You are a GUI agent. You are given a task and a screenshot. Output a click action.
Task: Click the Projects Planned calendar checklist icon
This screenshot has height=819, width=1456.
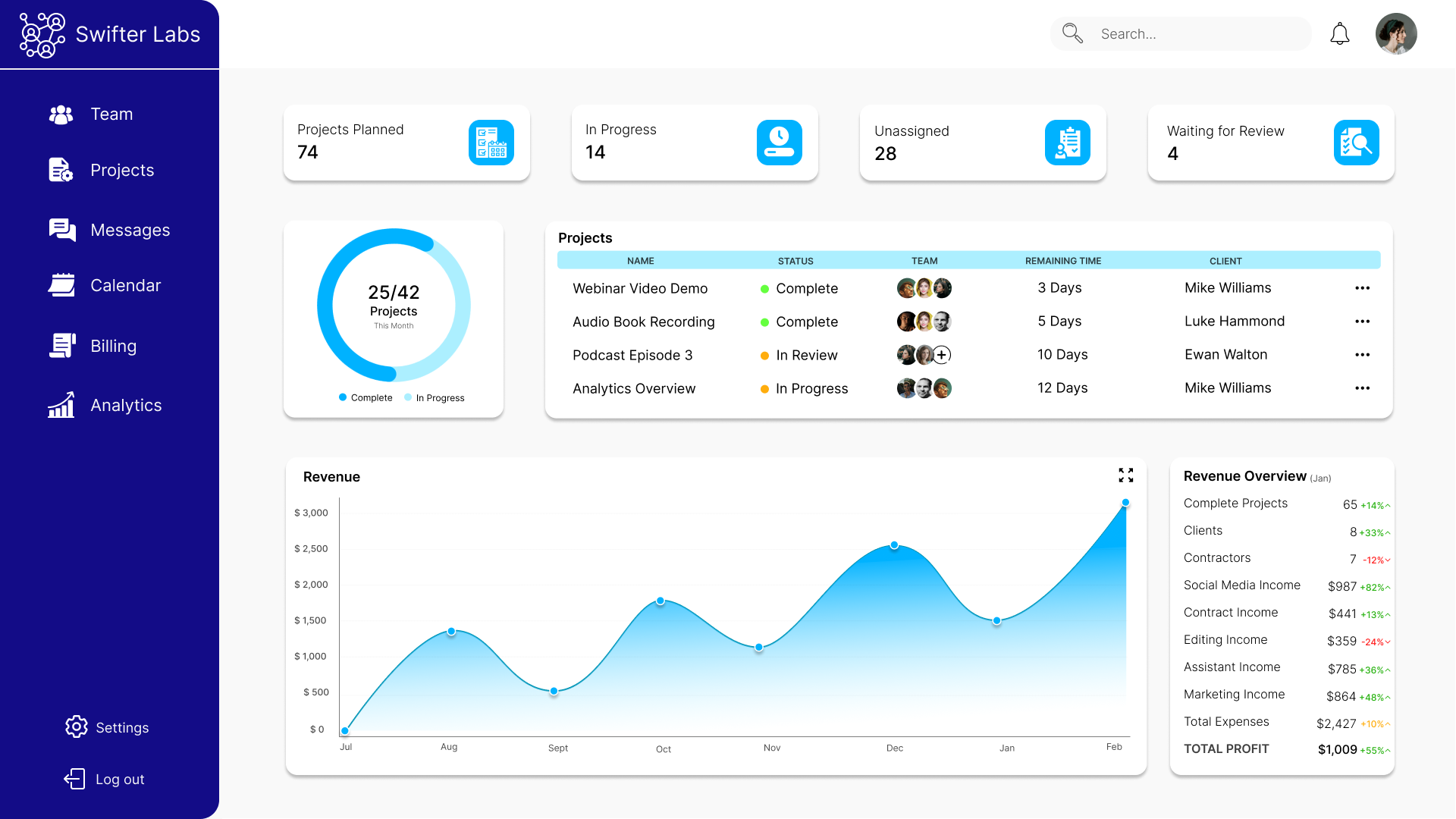[x=491, y=143]
